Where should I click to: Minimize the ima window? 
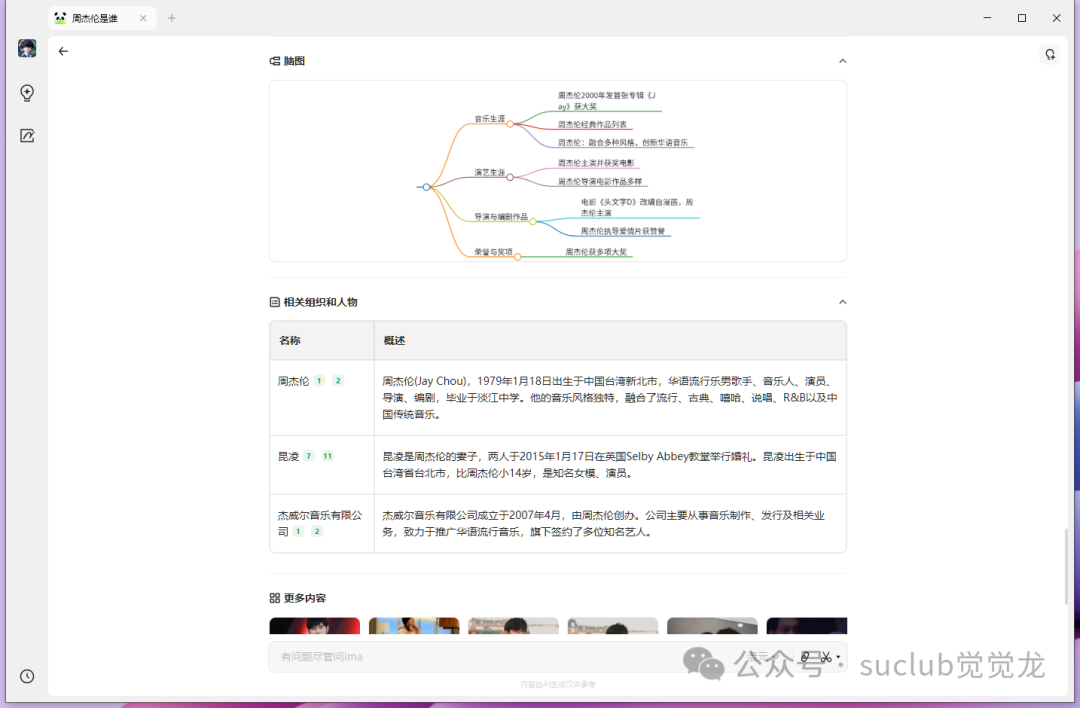click(x=987, y=18)
